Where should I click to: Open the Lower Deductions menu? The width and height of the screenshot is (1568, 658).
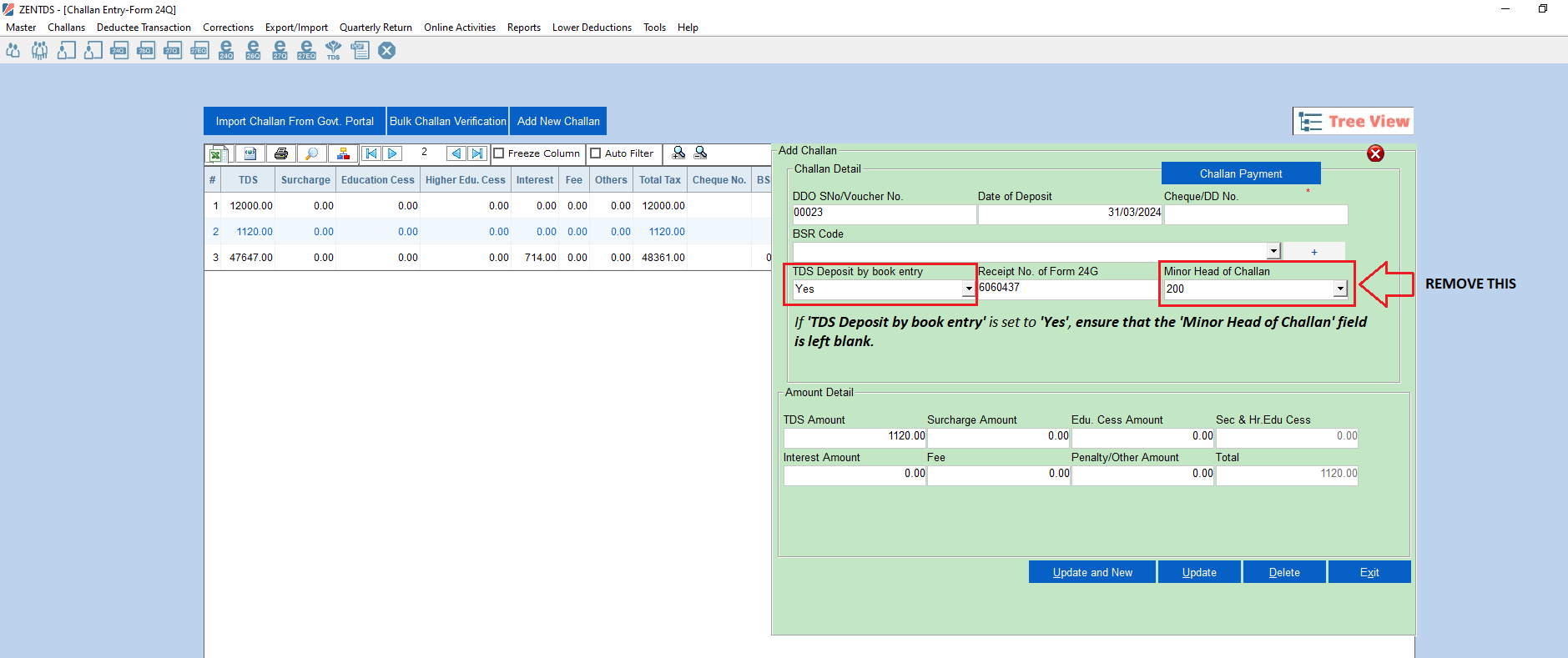point(592,28)
